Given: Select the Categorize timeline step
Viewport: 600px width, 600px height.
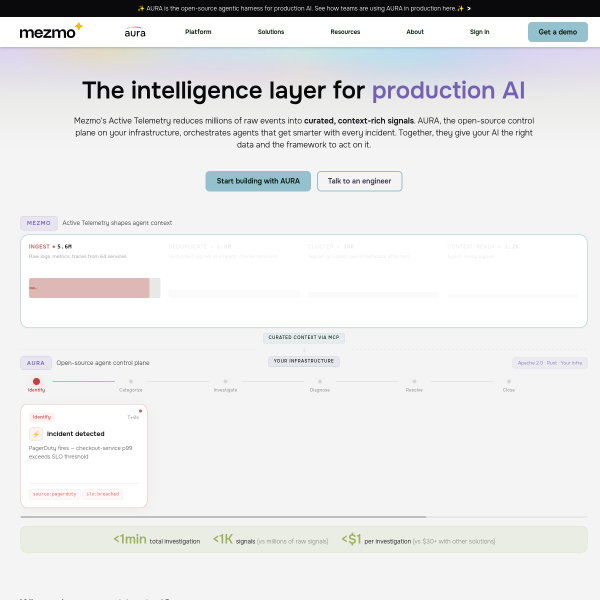Looking at the screenshot, I should (x=131, y=386).
